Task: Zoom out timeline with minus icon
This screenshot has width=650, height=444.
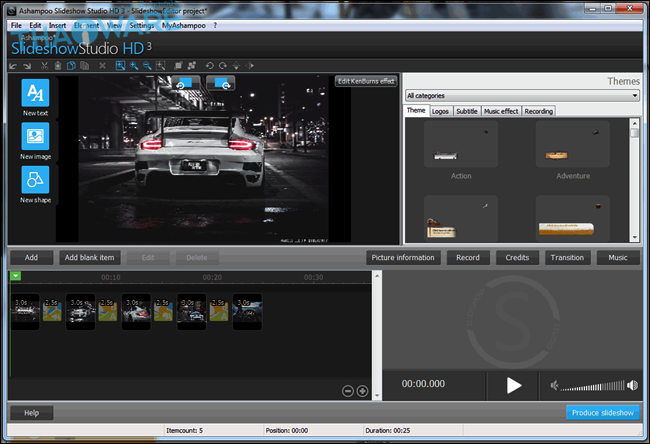Action: [348, 391]
